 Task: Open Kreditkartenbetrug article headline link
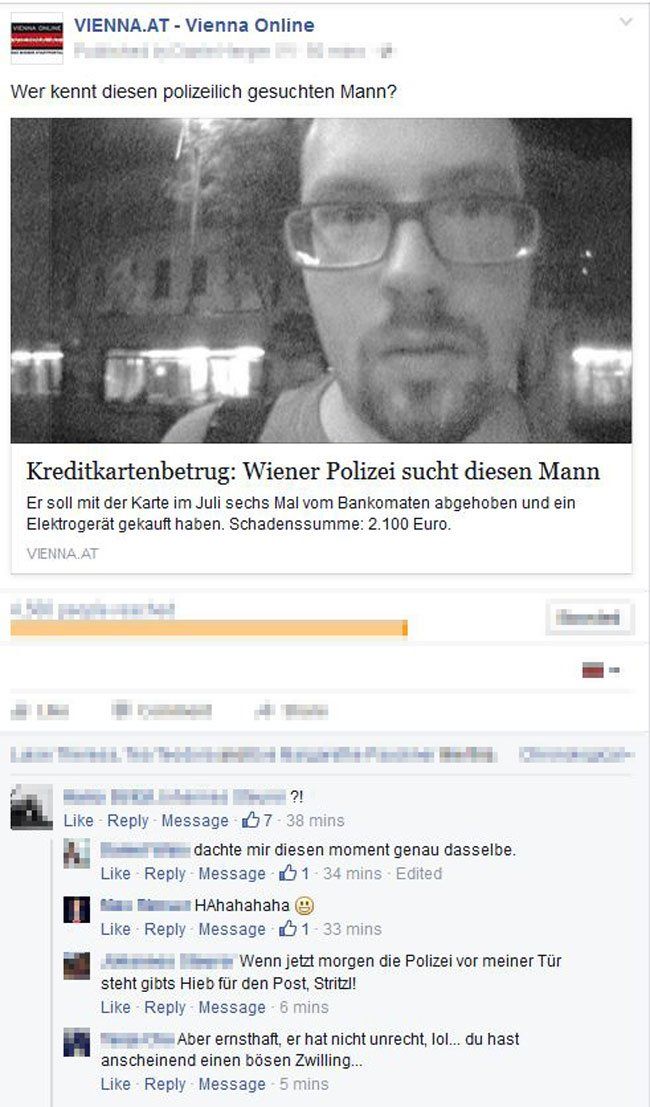click(x=313, y=471)
